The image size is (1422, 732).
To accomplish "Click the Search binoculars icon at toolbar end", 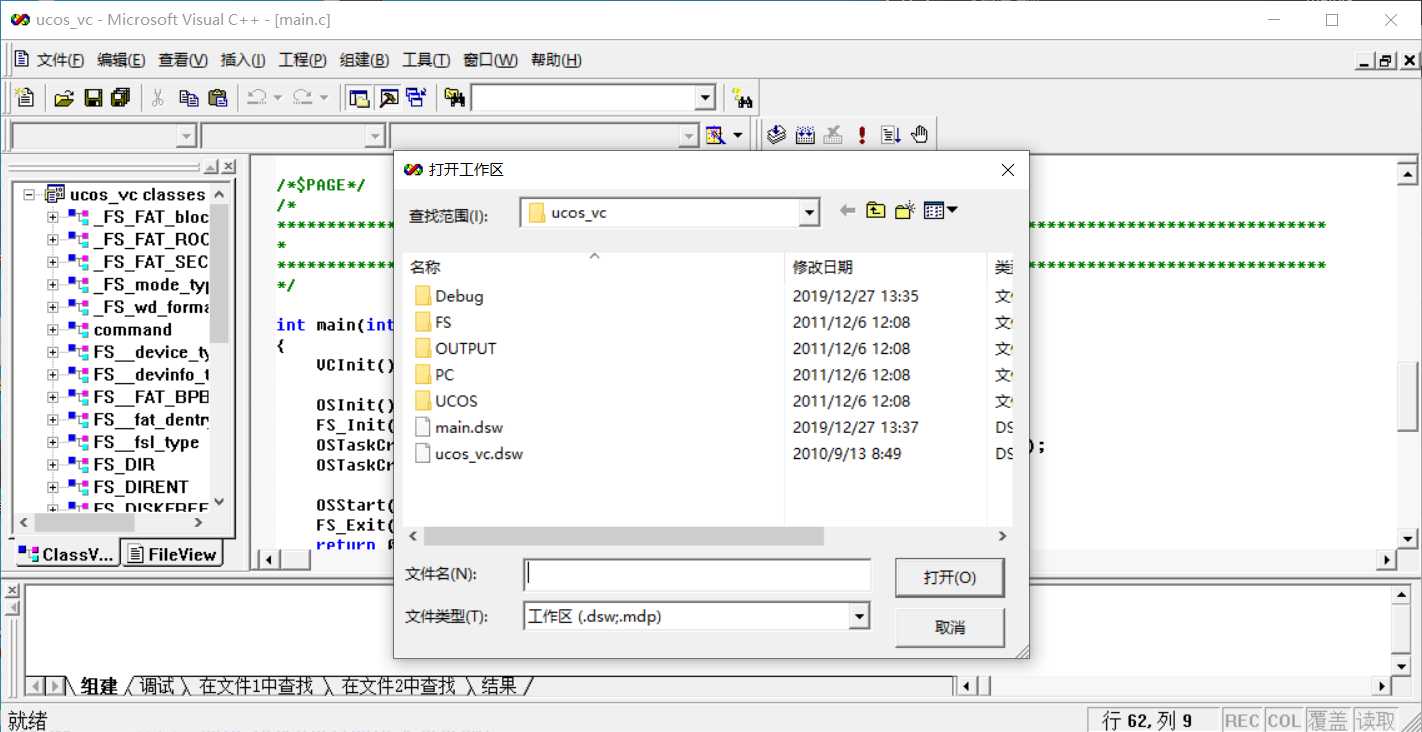I will pyautogui.click(x=741, y=97).
